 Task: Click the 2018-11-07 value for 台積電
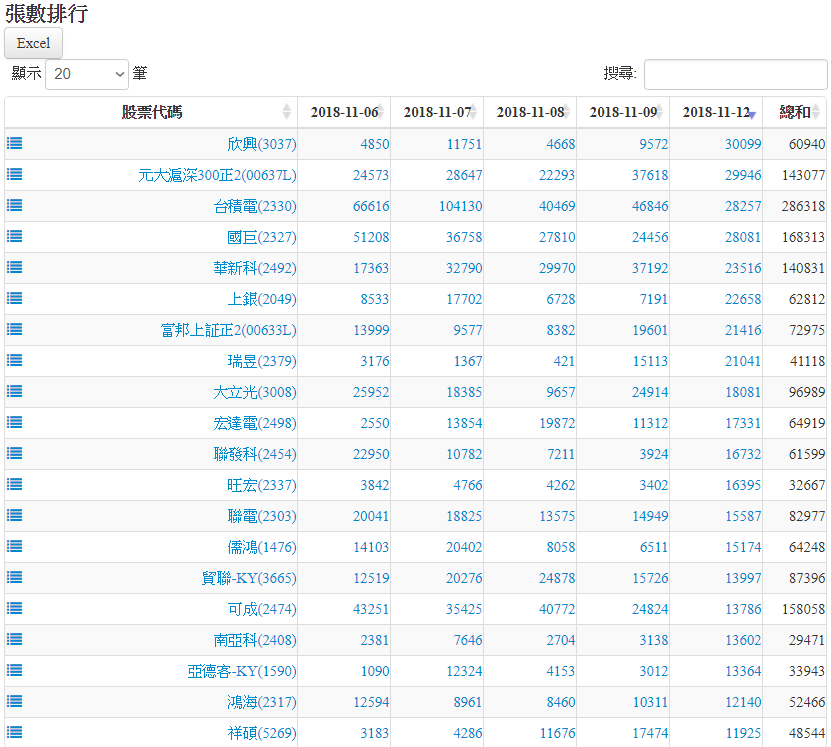[460, 206]
